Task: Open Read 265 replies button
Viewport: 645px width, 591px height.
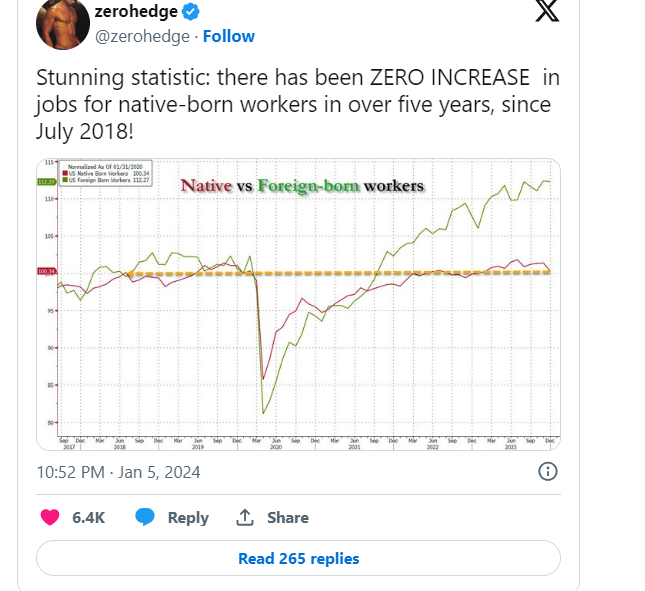Action: tap(298, 558)
